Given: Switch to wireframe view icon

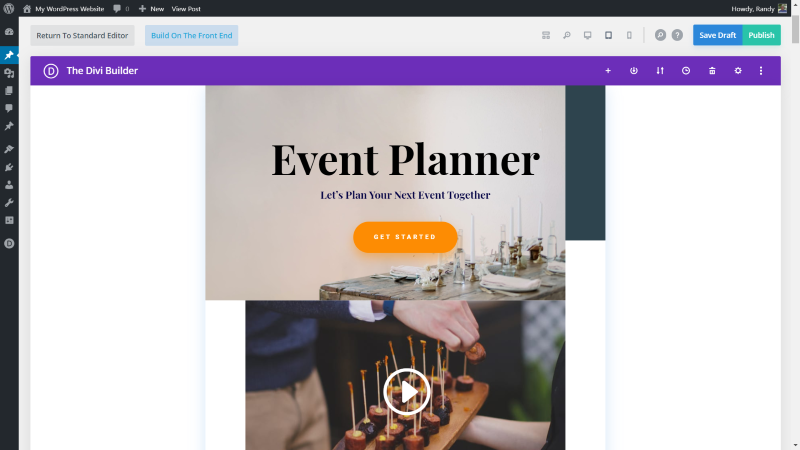Looking at the screenshot, I should (x=546, y=35).
